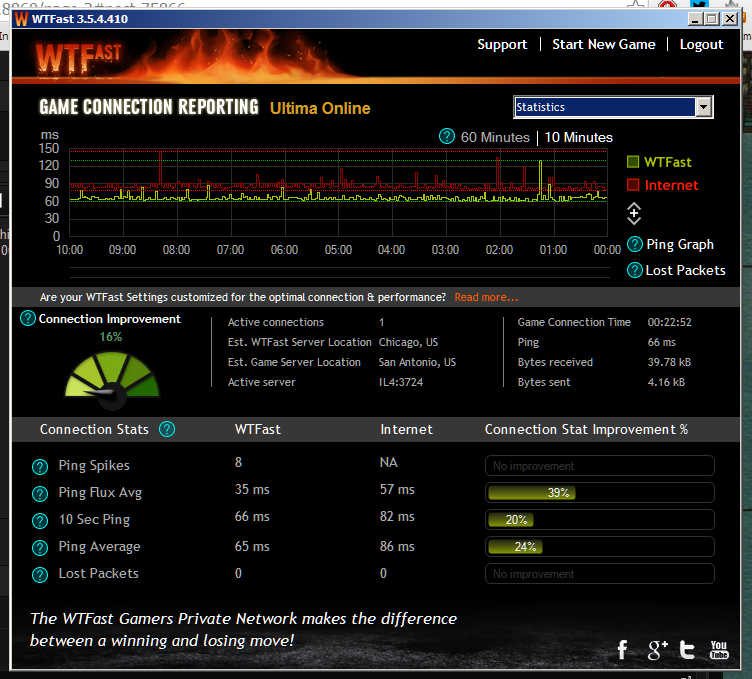Select the Lost Packets graph option
Viewport: 752px width, 679px height.
pyautogui.click(x=685, y=270)
